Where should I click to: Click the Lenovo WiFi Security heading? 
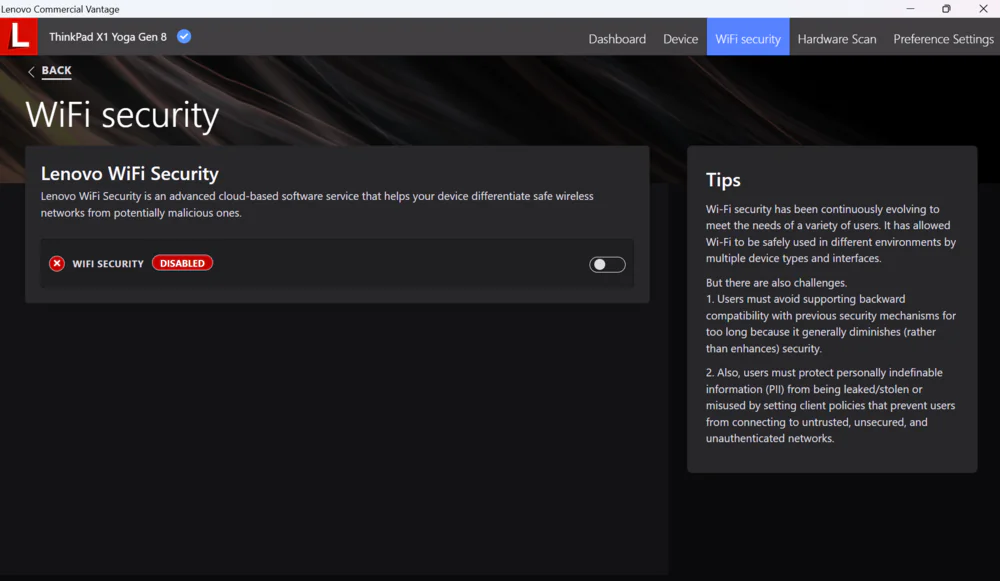pyautogui.click(x=129, y=173)
